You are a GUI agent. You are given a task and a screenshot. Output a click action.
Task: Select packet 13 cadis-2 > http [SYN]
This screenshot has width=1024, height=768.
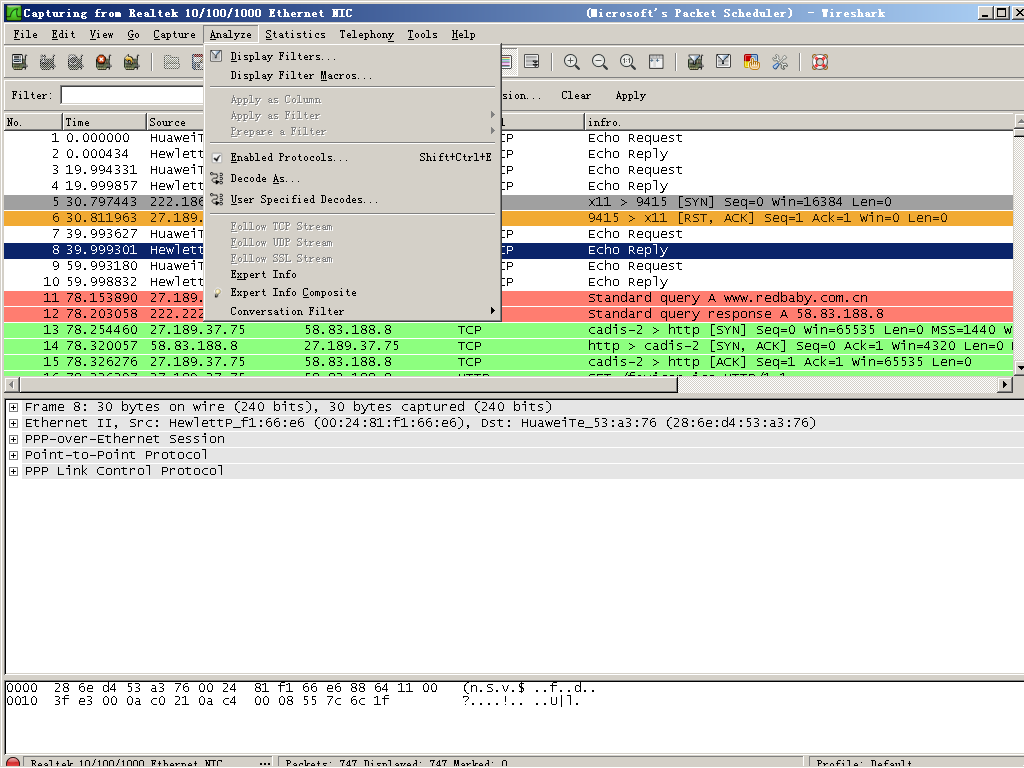(x=509, y=330)
